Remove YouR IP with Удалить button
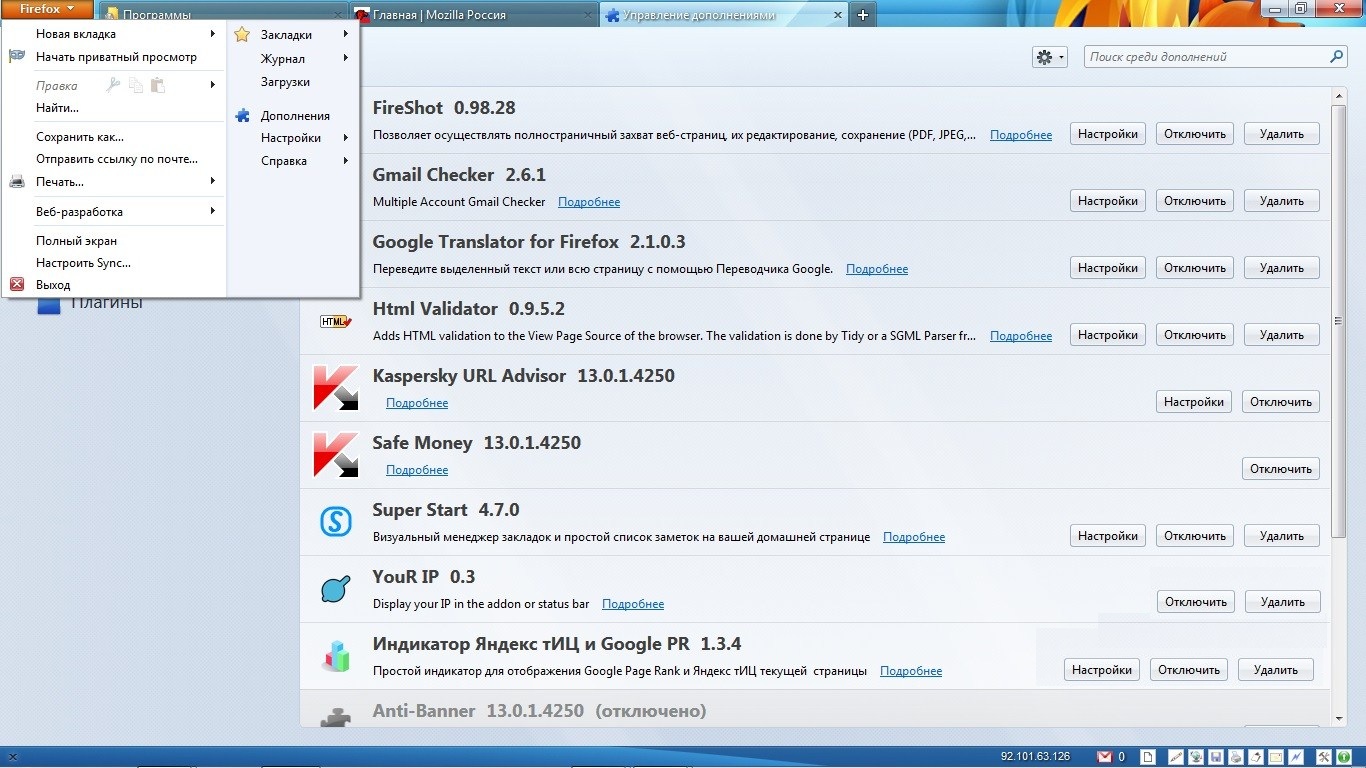The height and width of the screenshot is (768, 1366). click(1283, 602)
